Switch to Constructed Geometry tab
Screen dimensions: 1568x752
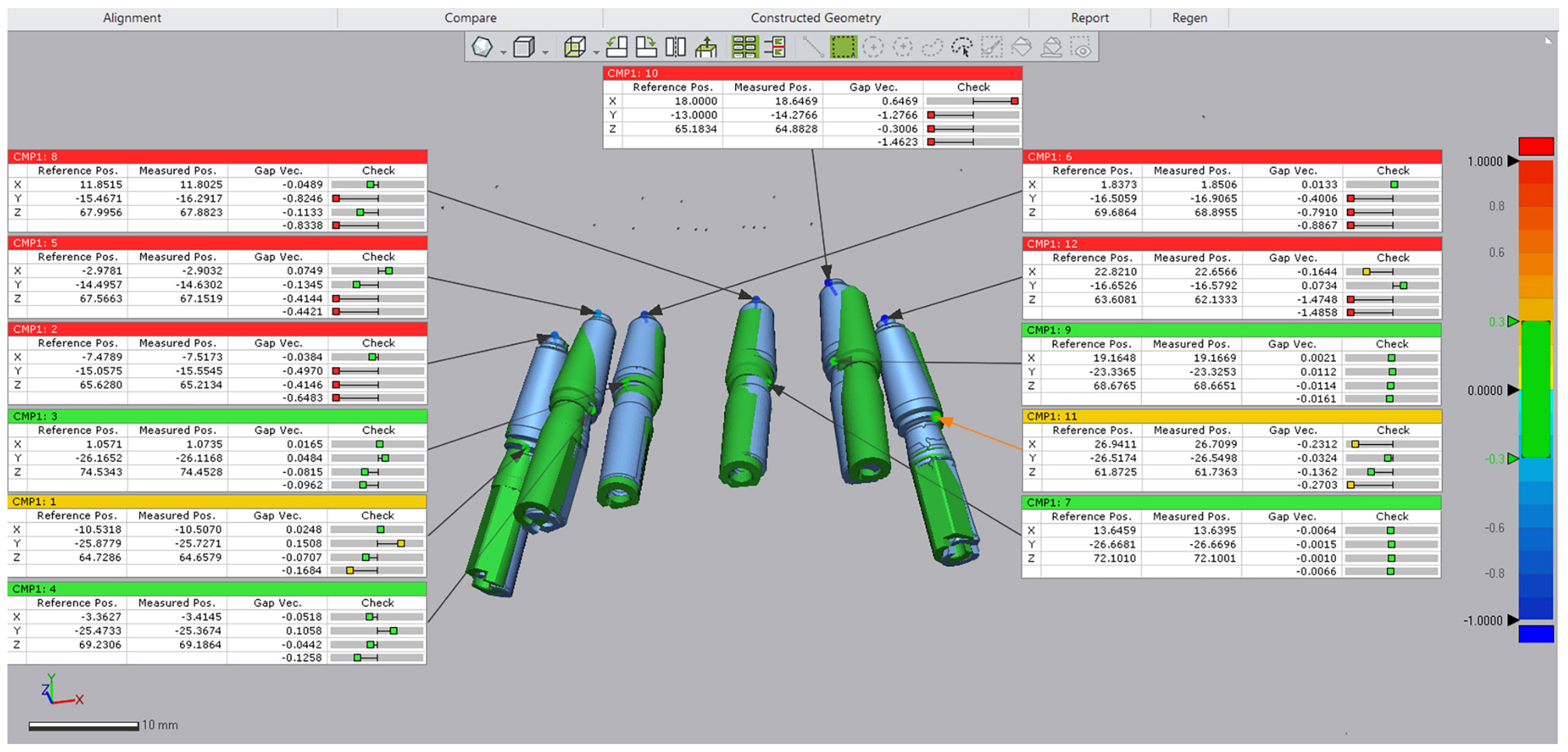(815, 18)
